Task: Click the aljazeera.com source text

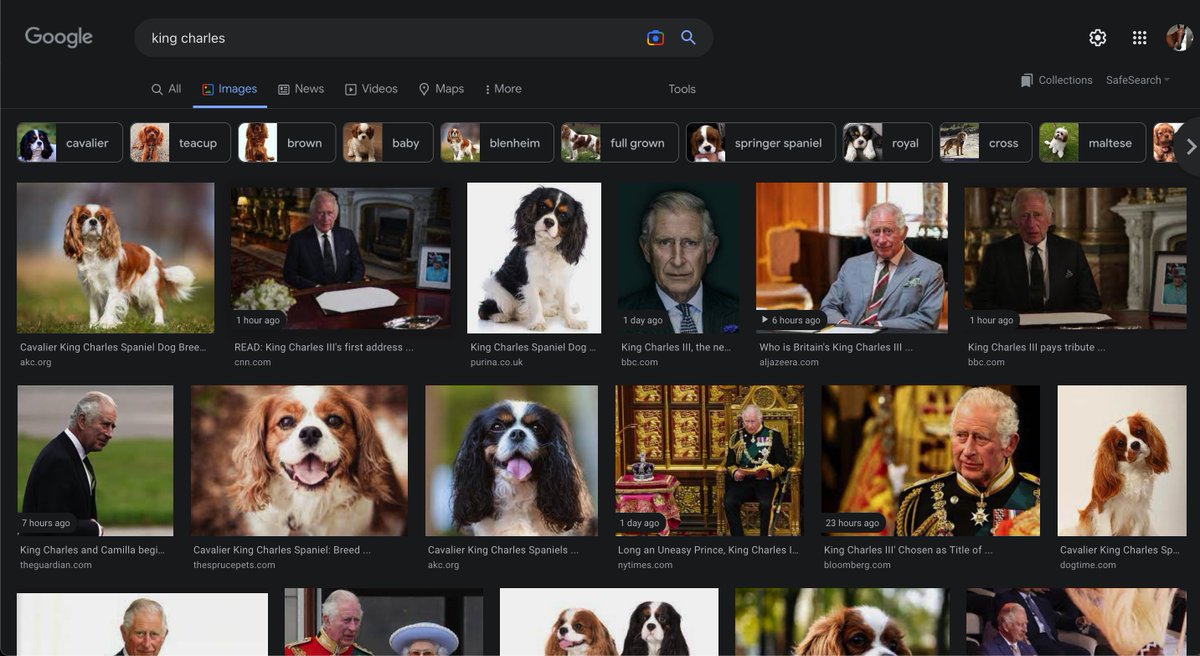Action: [789, 362]
